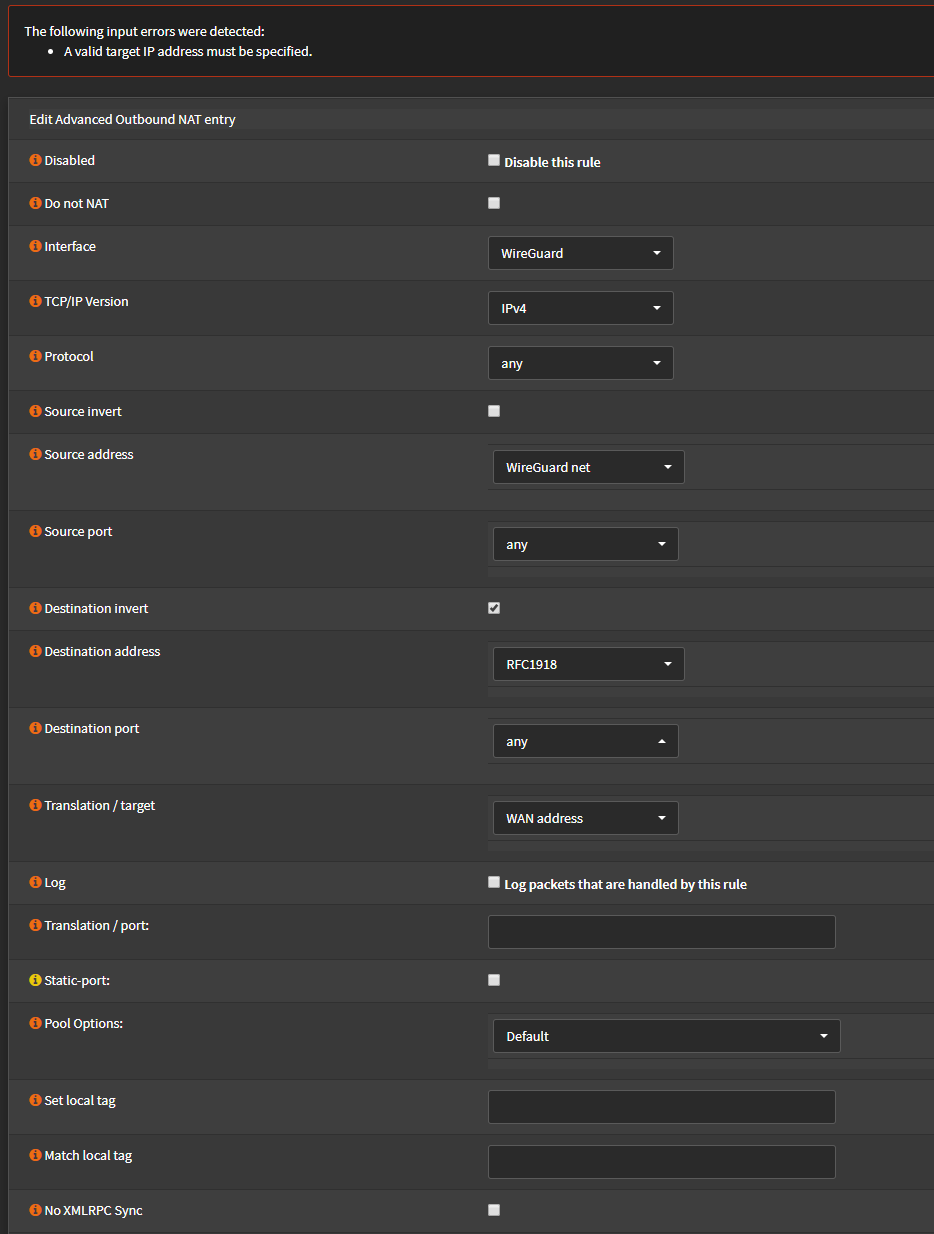Open the Source address info icon
This screenshot has width=934, height=1234.
pos(32,454)
